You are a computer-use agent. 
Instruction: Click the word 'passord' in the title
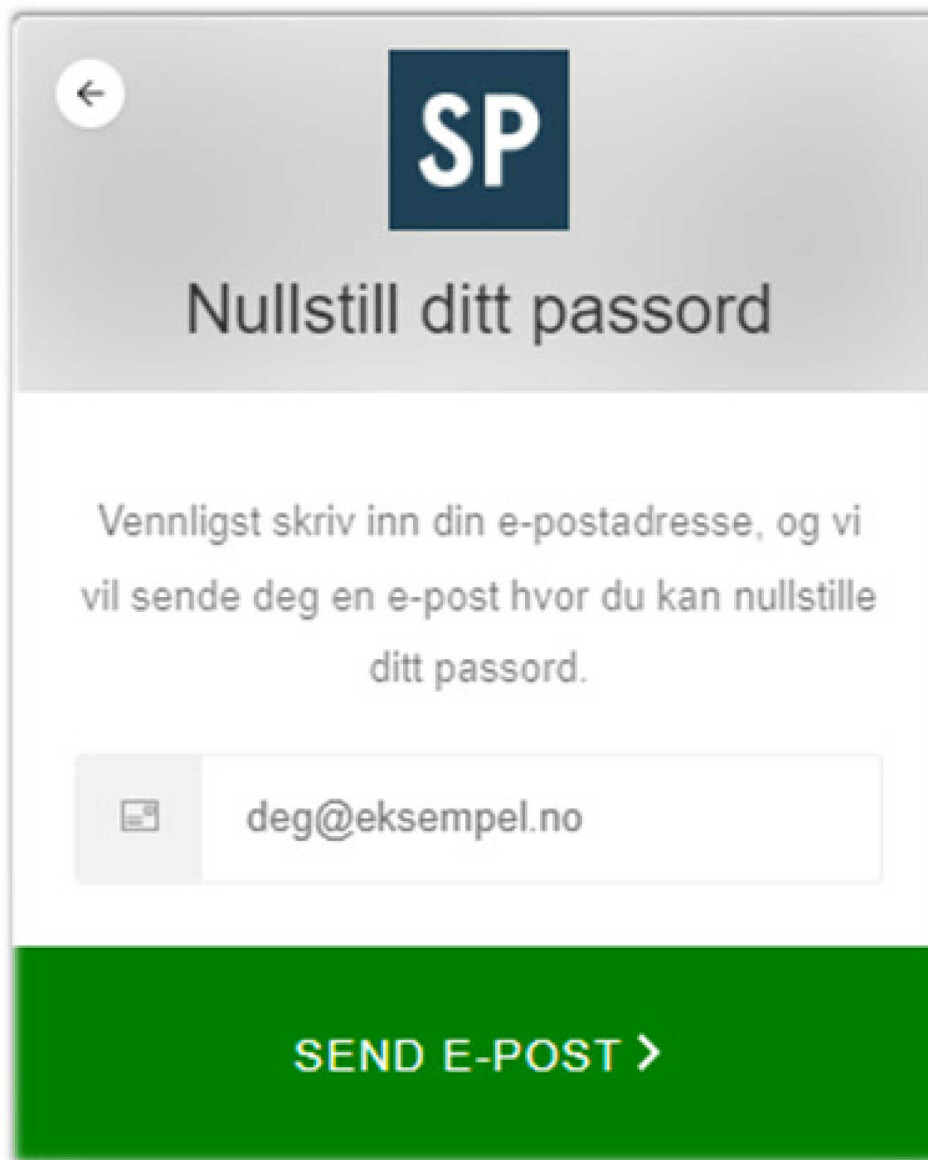[x=652, y=313]
